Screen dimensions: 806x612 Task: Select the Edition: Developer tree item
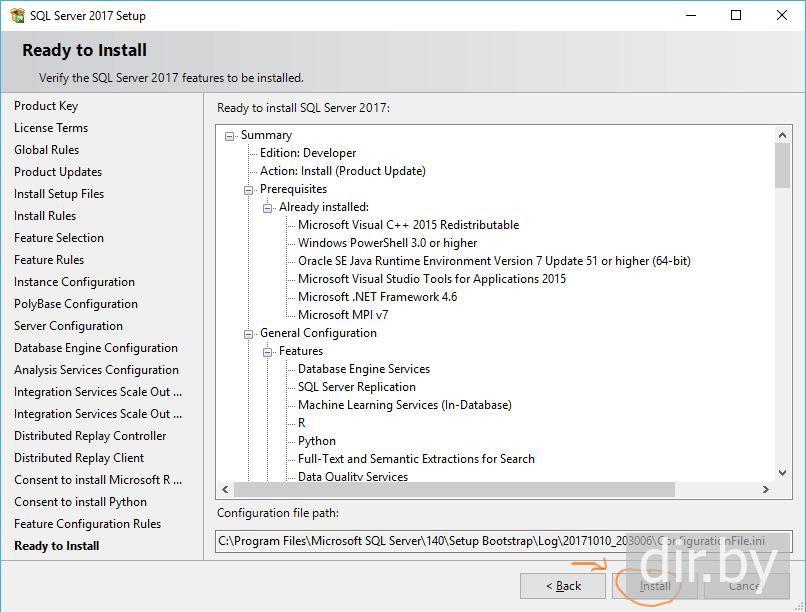coord(308,153)
